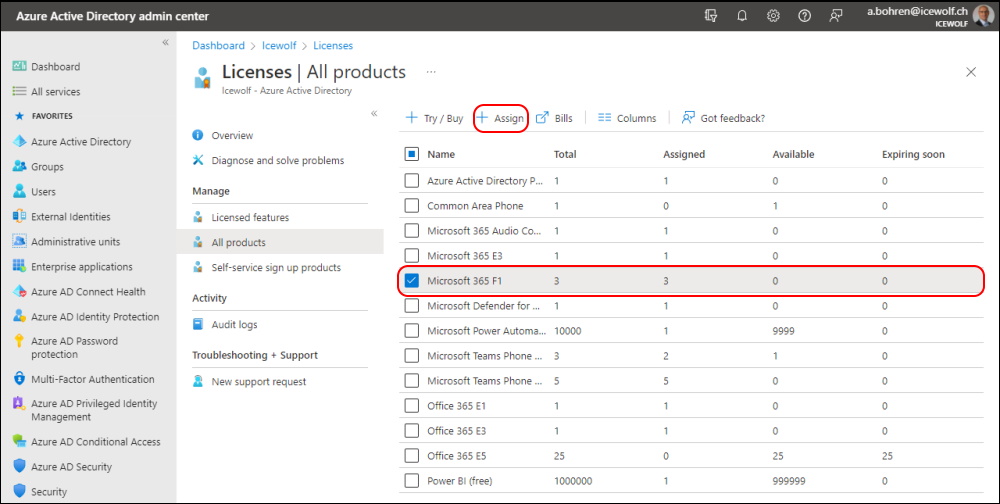Click the Try / Buy button
Viewport: 1000px width, 504px height.
(434, 118)
